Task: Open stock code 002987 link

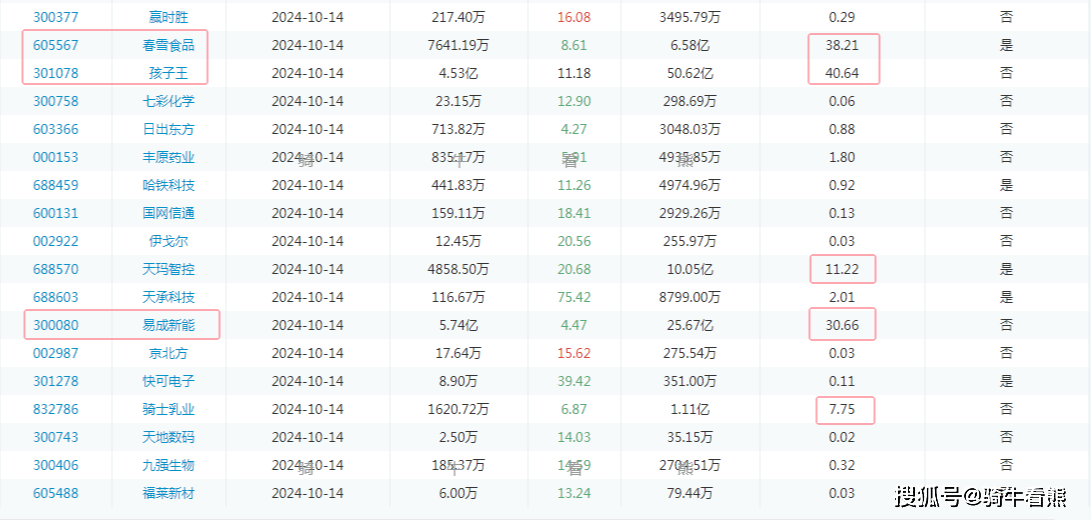Action: pyautogui.click(x=56, y=353)
